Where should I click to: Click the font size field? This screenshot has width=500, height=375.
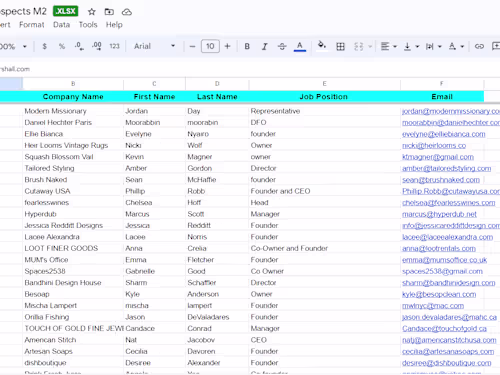pyautogui.click(x=210, y=46)
